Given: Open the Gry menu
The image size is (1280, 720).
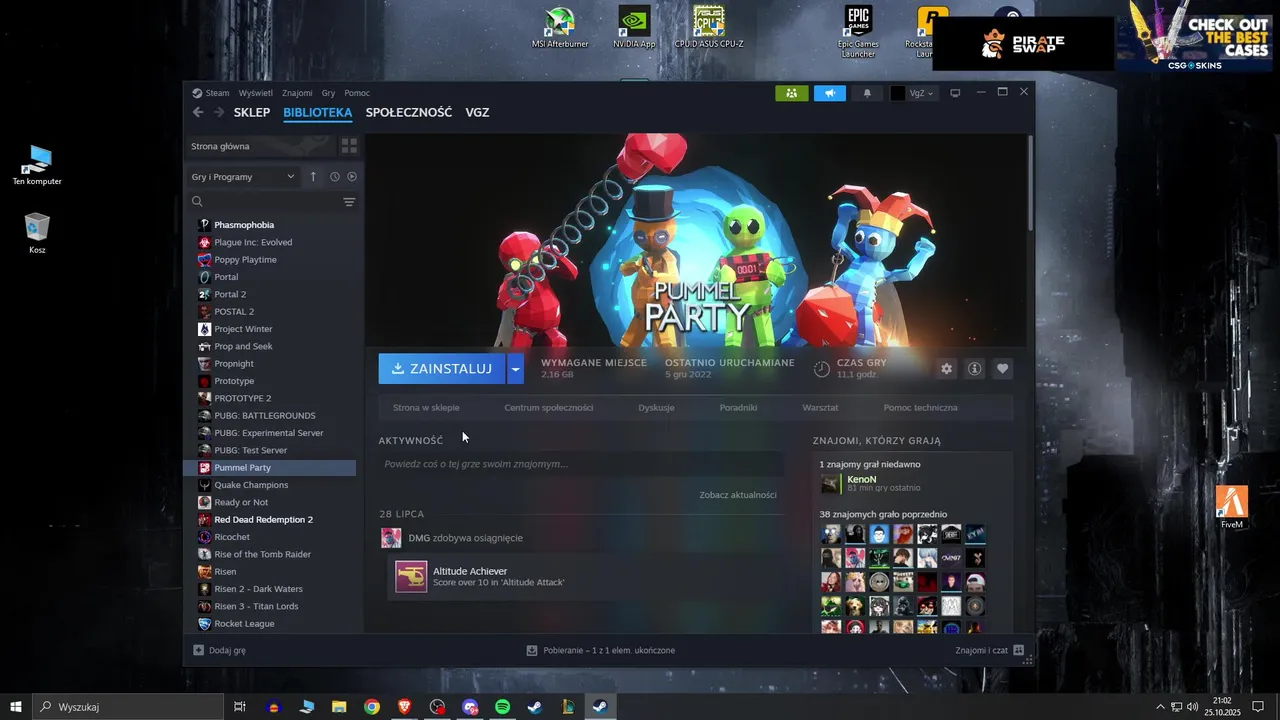Looking at the screenshot, I should point(328,93).
